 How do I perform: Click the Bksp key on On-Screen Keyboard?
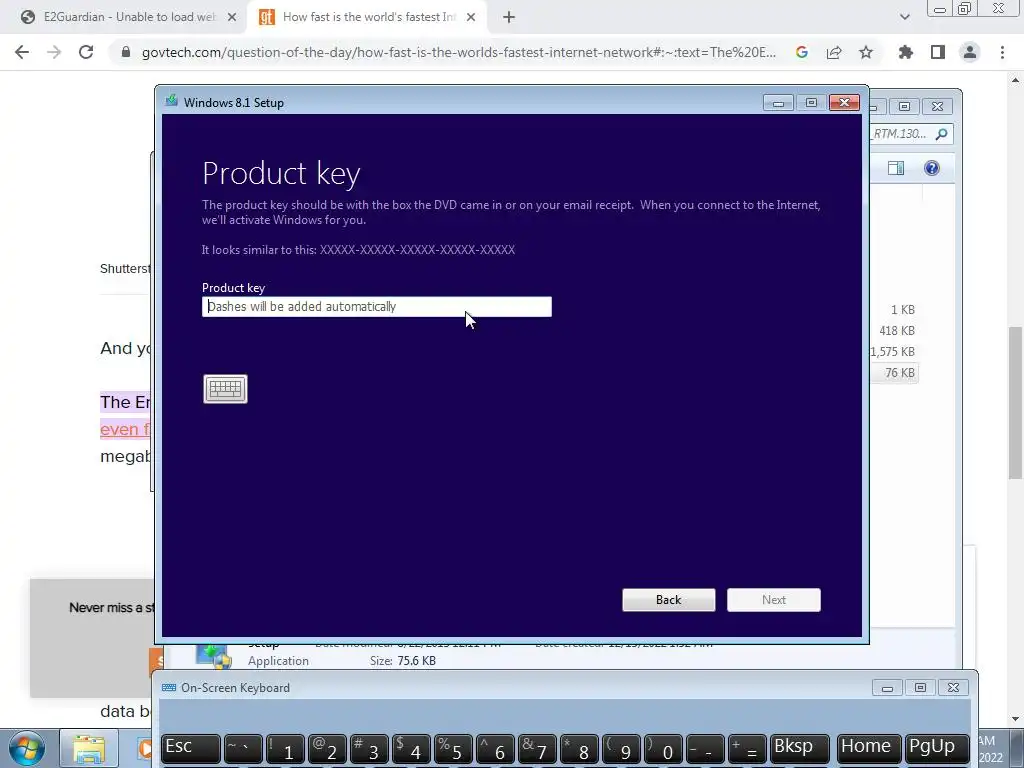(800, 749)
